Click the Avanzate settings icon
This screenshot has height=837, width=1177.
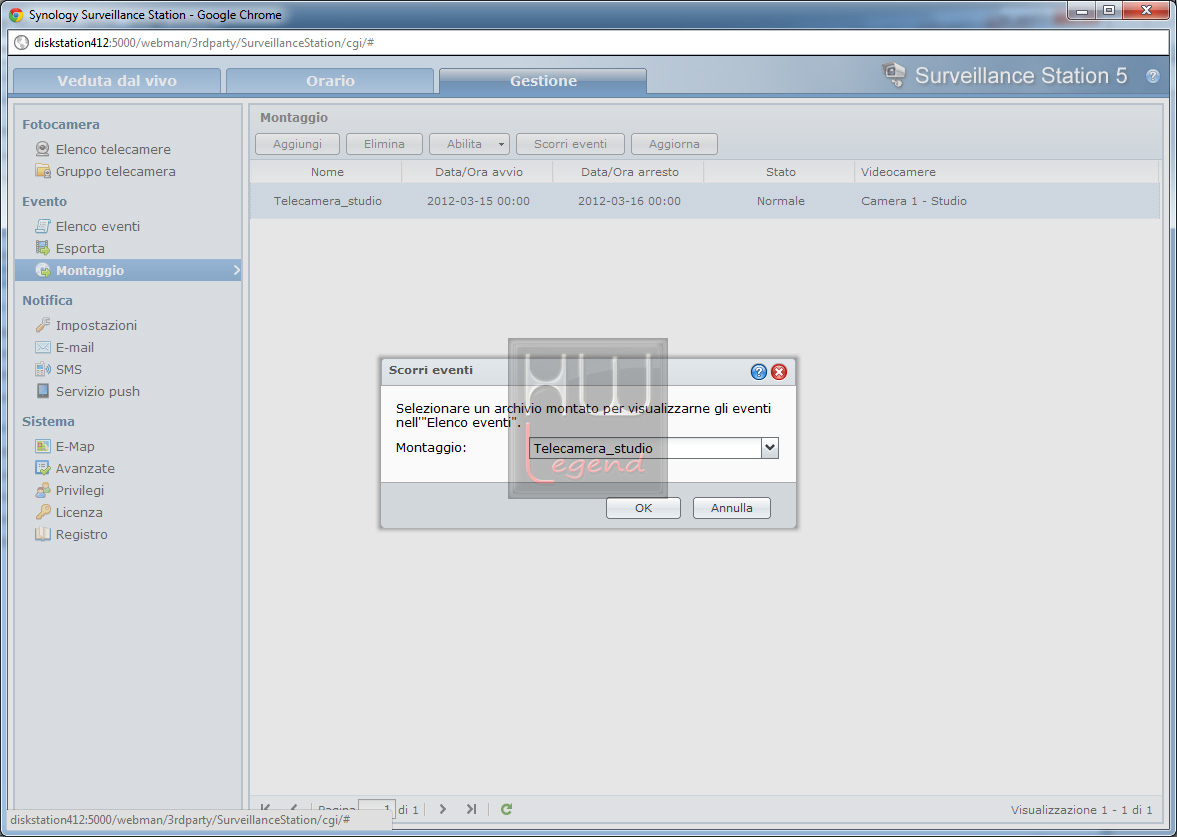click(43, 468)
